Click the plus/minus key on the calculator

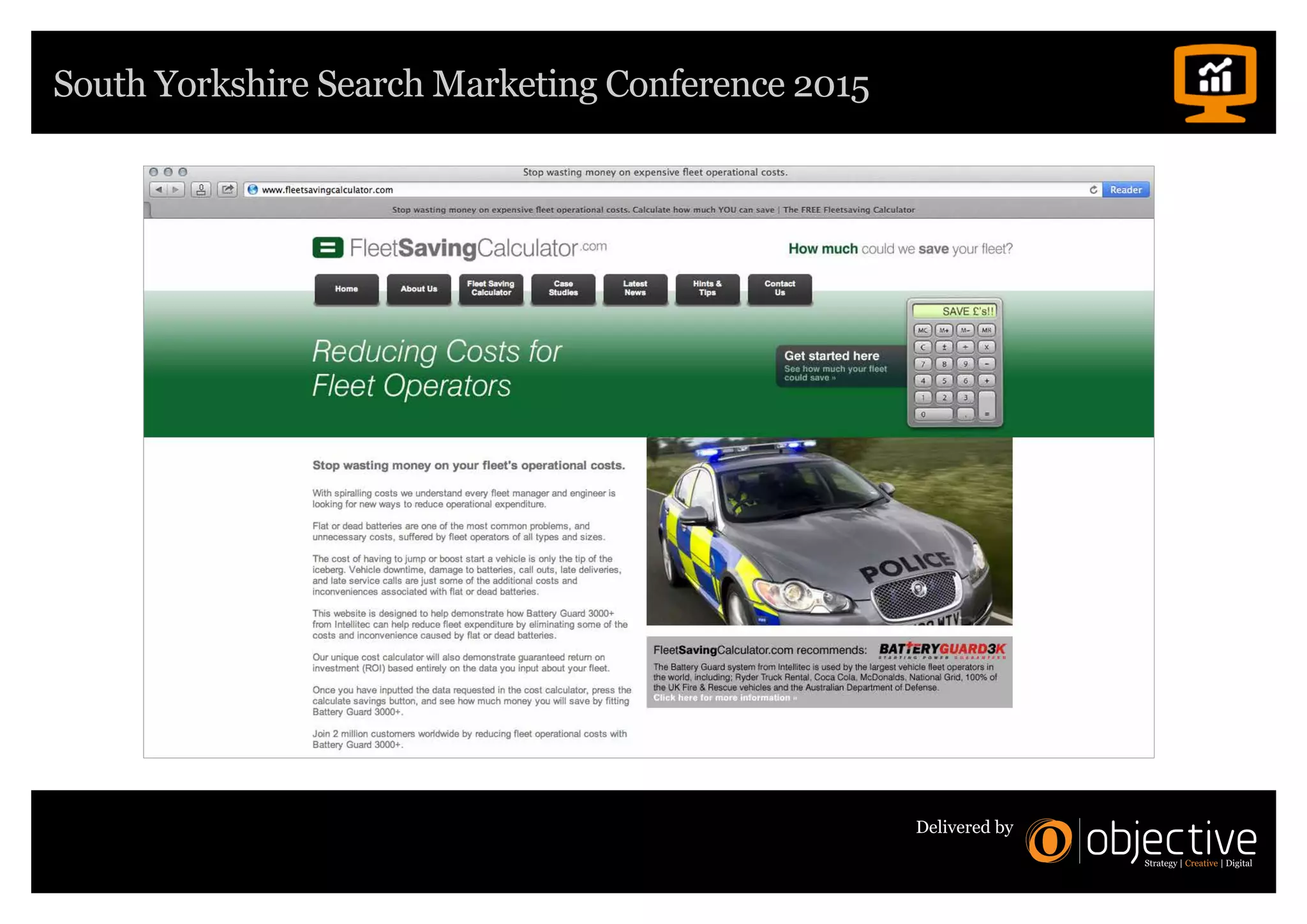pyautogui.click(x=944, y=347)
